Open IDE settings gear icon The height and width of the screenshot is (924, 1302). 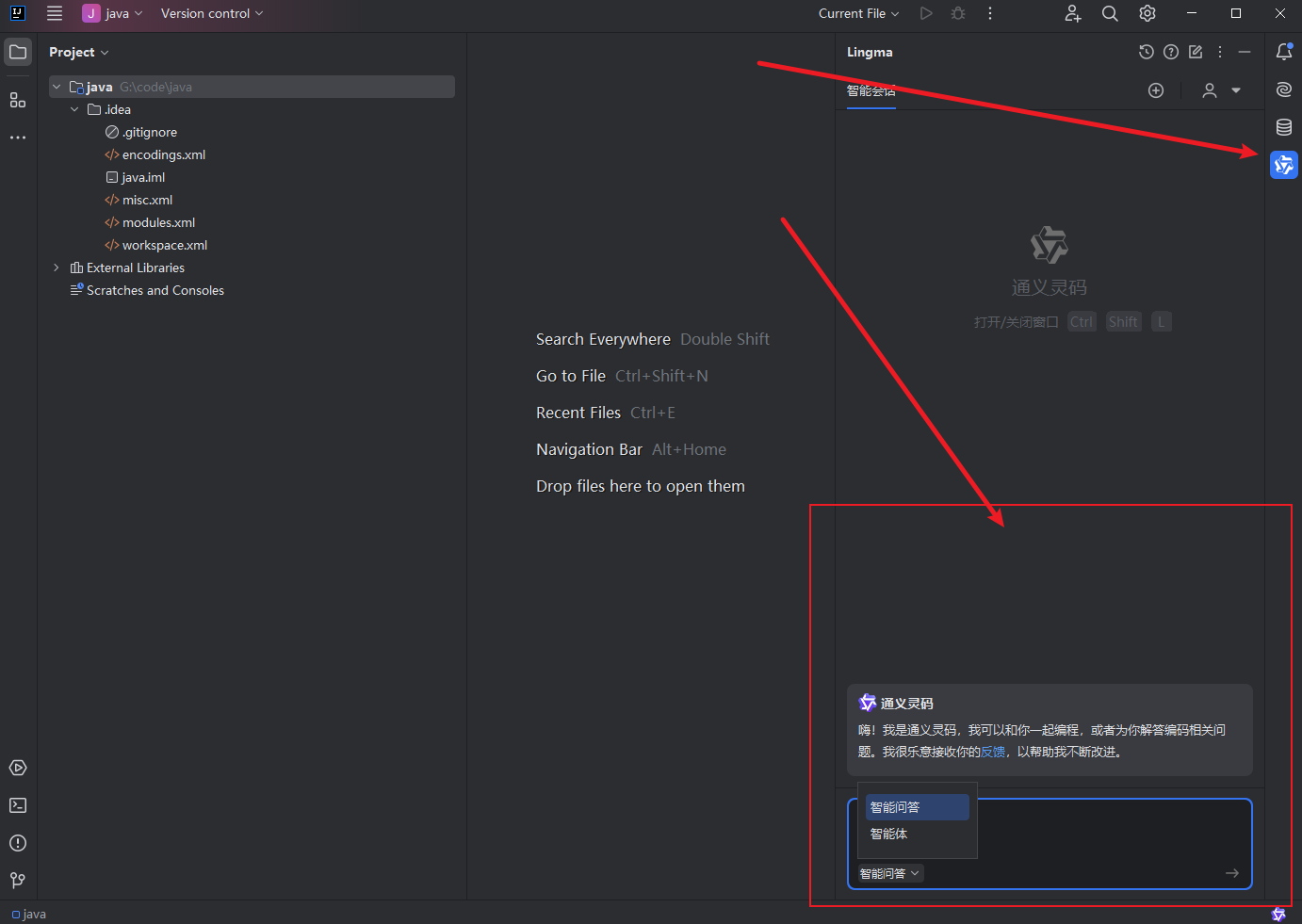pyautogui.click(x=1147, y=13)
